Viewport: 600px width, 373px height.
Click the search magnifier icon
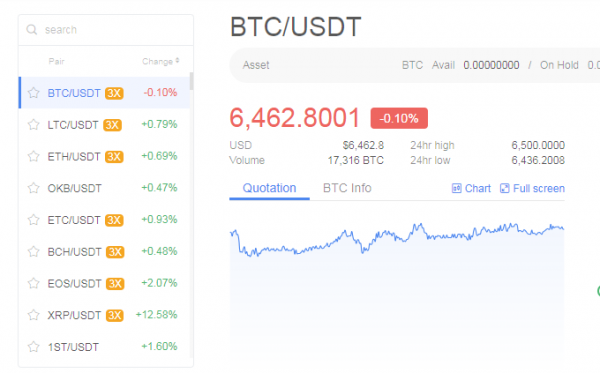pyautogui.click(x=32, y=29)
